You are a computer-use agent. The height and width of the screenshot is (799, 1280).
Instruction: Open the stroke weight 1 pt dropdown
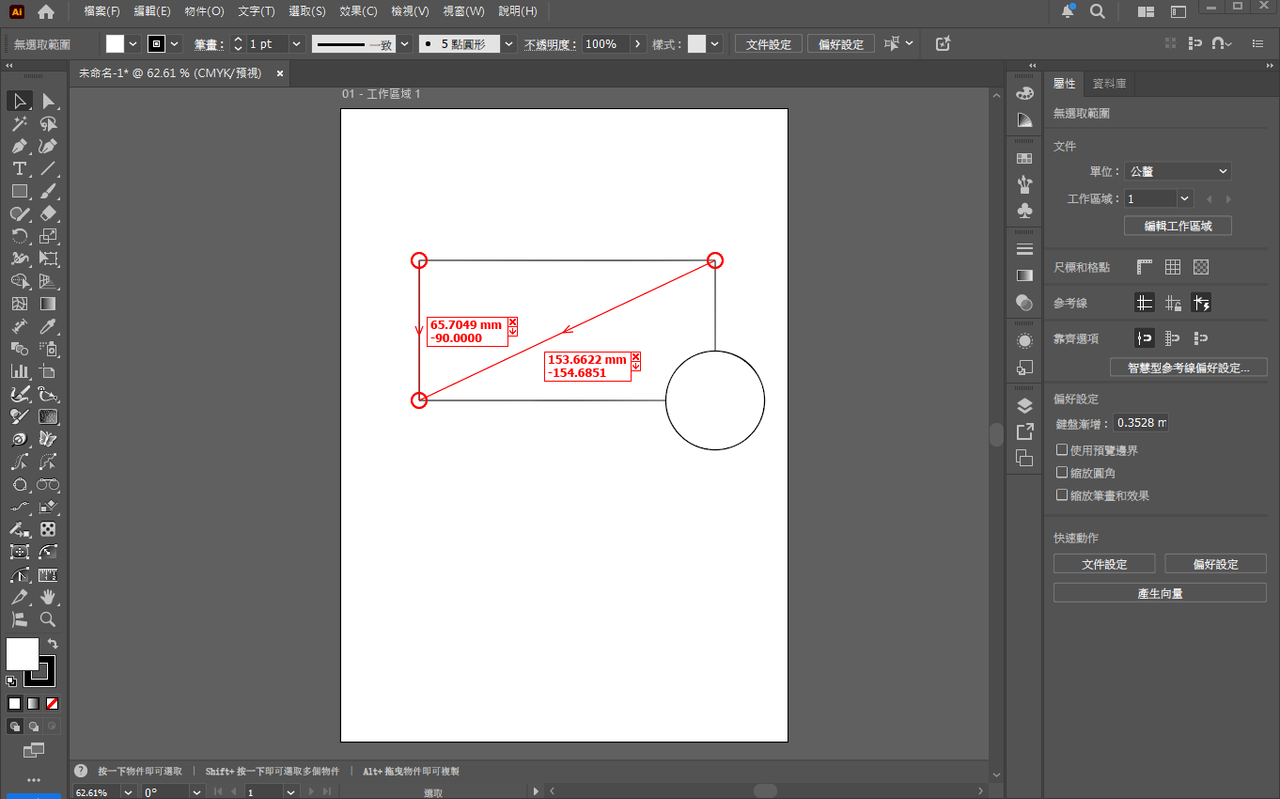(296, 44)
